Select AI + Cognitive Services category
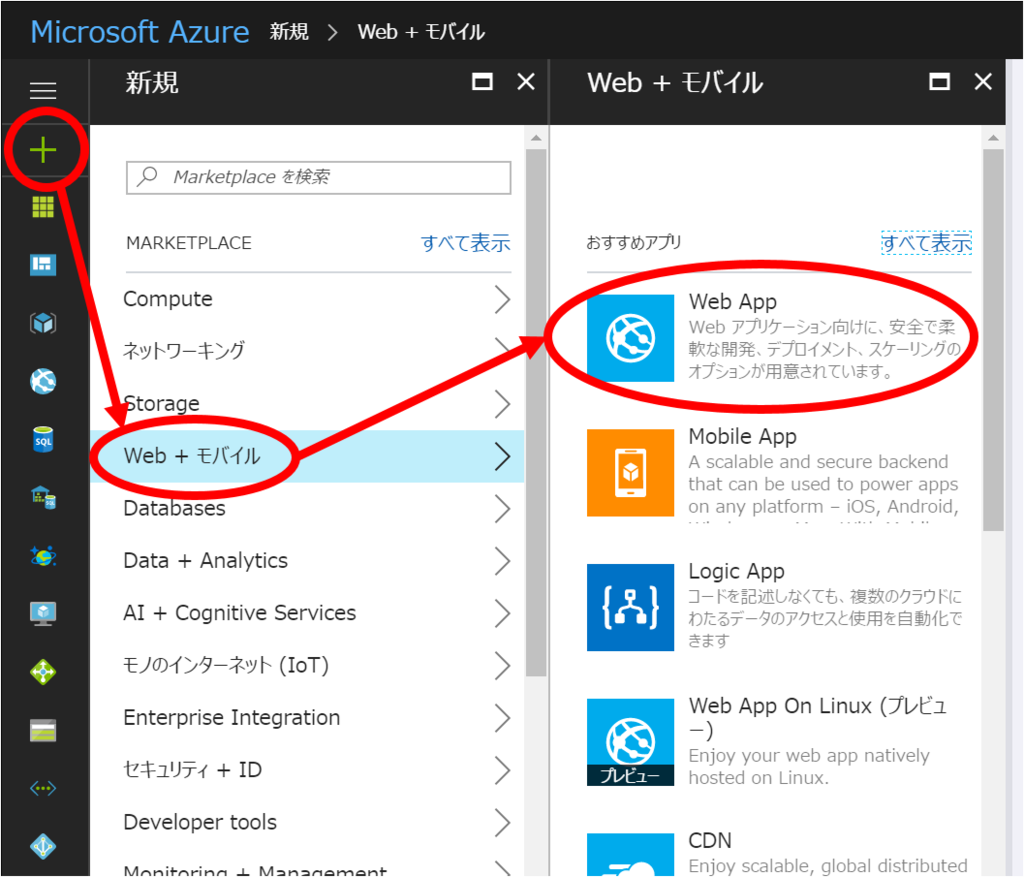The image size is (1024, 877). click(308, 613)
